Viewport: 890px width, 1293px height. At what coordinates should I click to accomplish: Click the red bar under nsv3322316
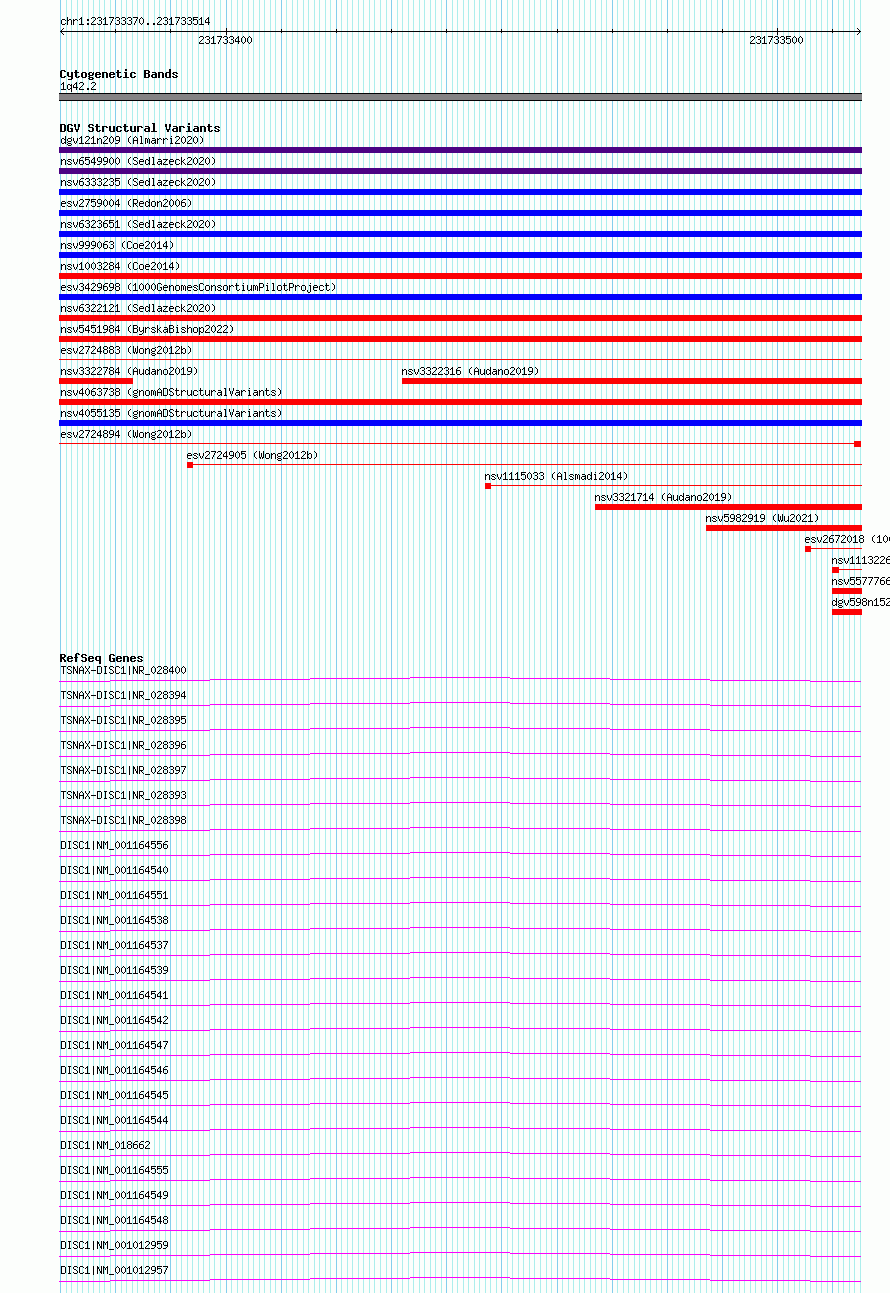pos(632,381)
